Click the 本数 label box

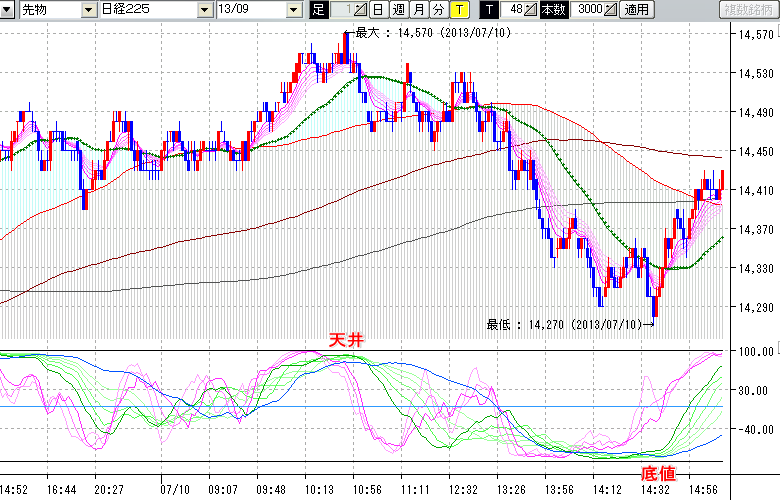552,10
